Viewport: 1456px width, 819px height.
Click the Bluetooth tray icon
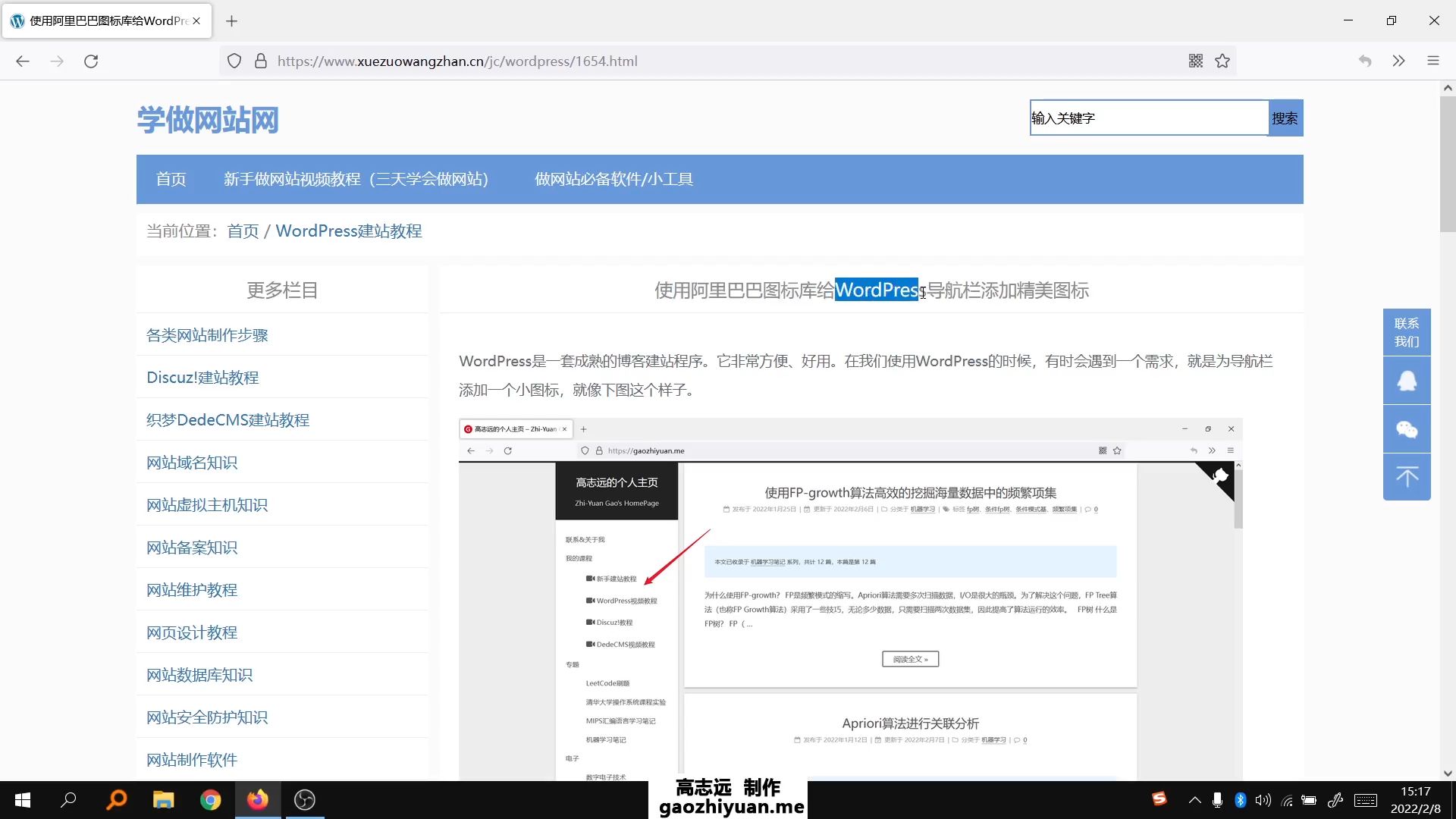click(1241, 800)
